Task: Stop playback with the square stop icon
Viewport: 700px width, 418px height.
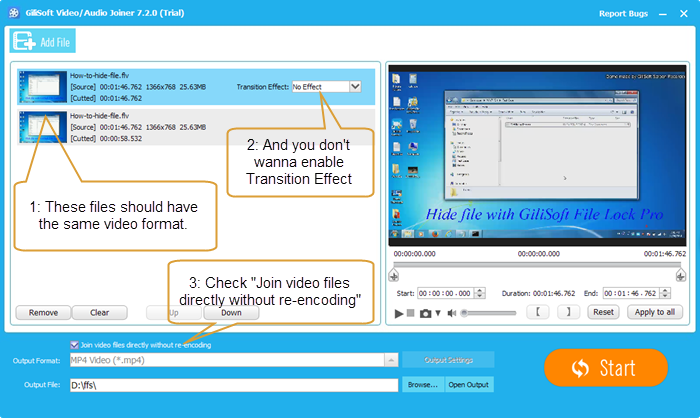Action: [x=412, y=313]
